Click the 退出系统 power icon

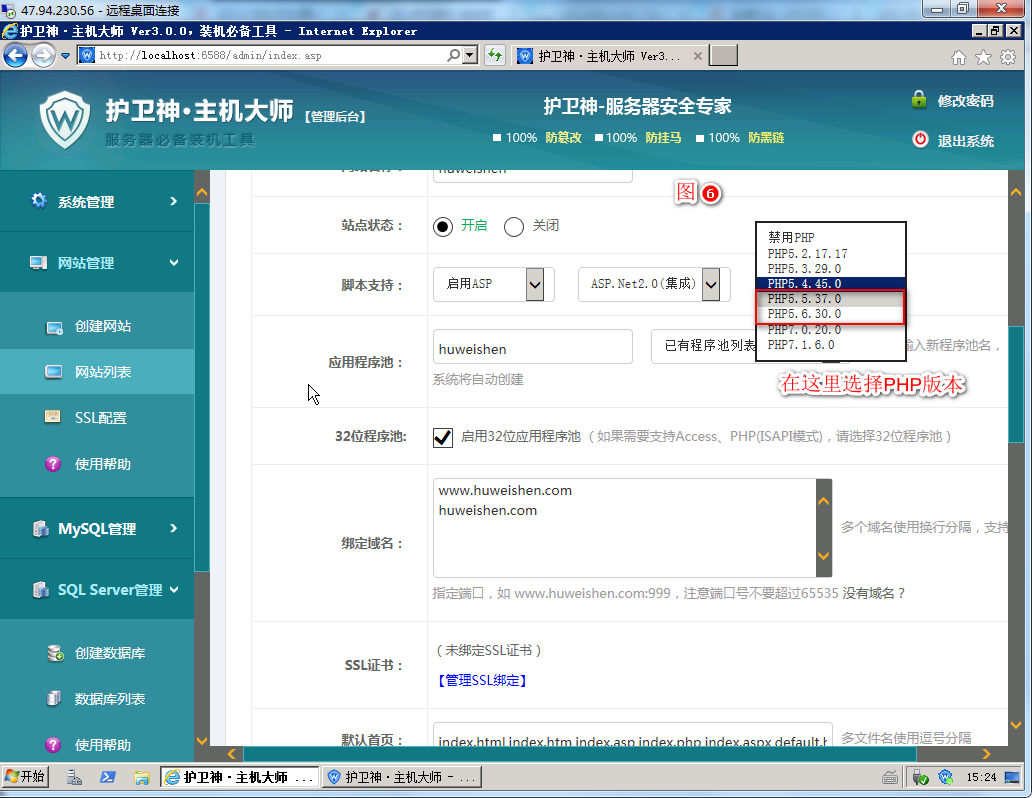click(x=920, y=140)
